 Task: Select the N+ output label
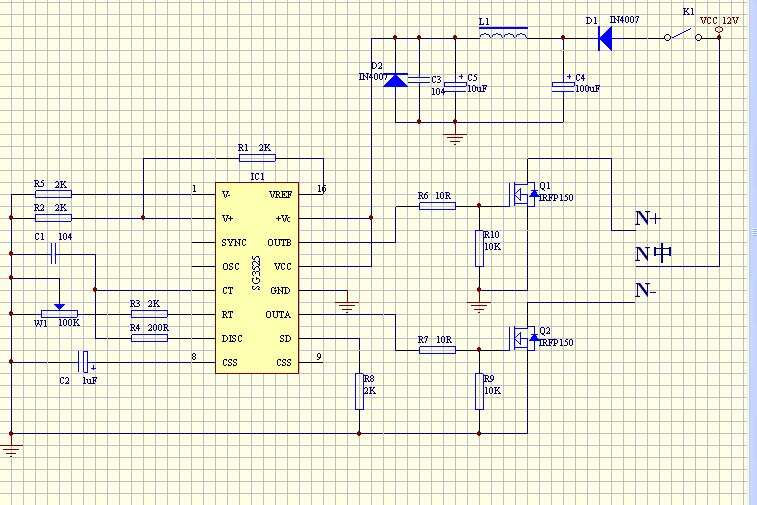point(647,218)
